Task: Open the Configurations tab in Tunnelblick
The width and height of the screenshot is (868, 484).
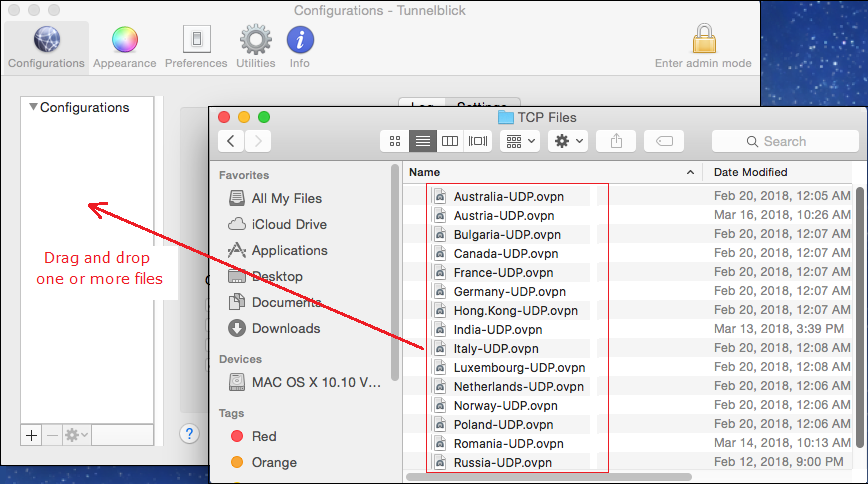Action: click(46, 48)
